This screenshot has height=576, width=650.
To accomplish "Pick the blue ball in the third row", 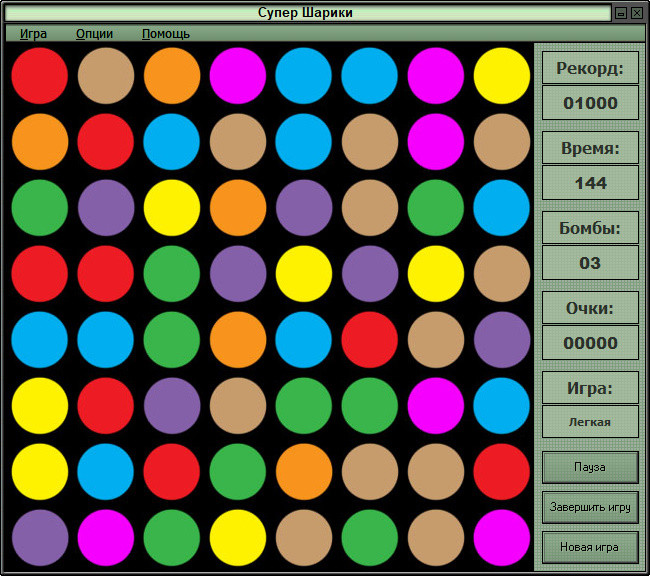I will 502,207.
